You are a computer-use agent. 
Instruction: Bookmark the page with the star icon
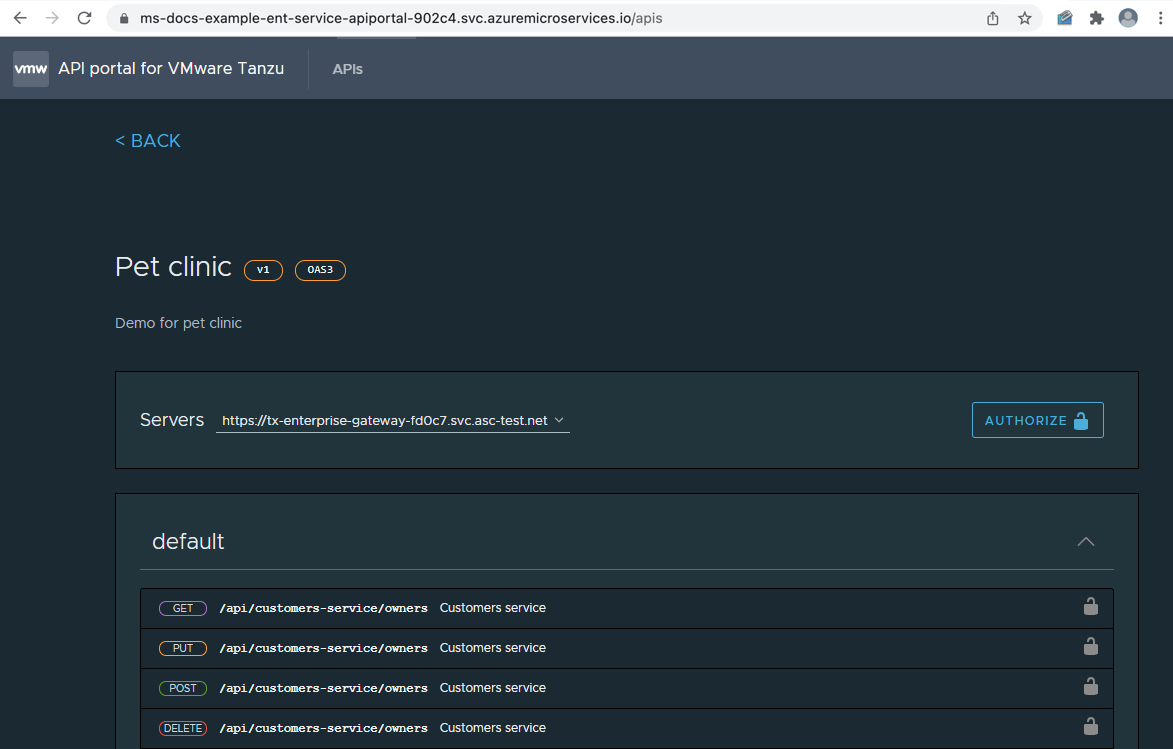pyautogui.click(x=1026, y=17)
